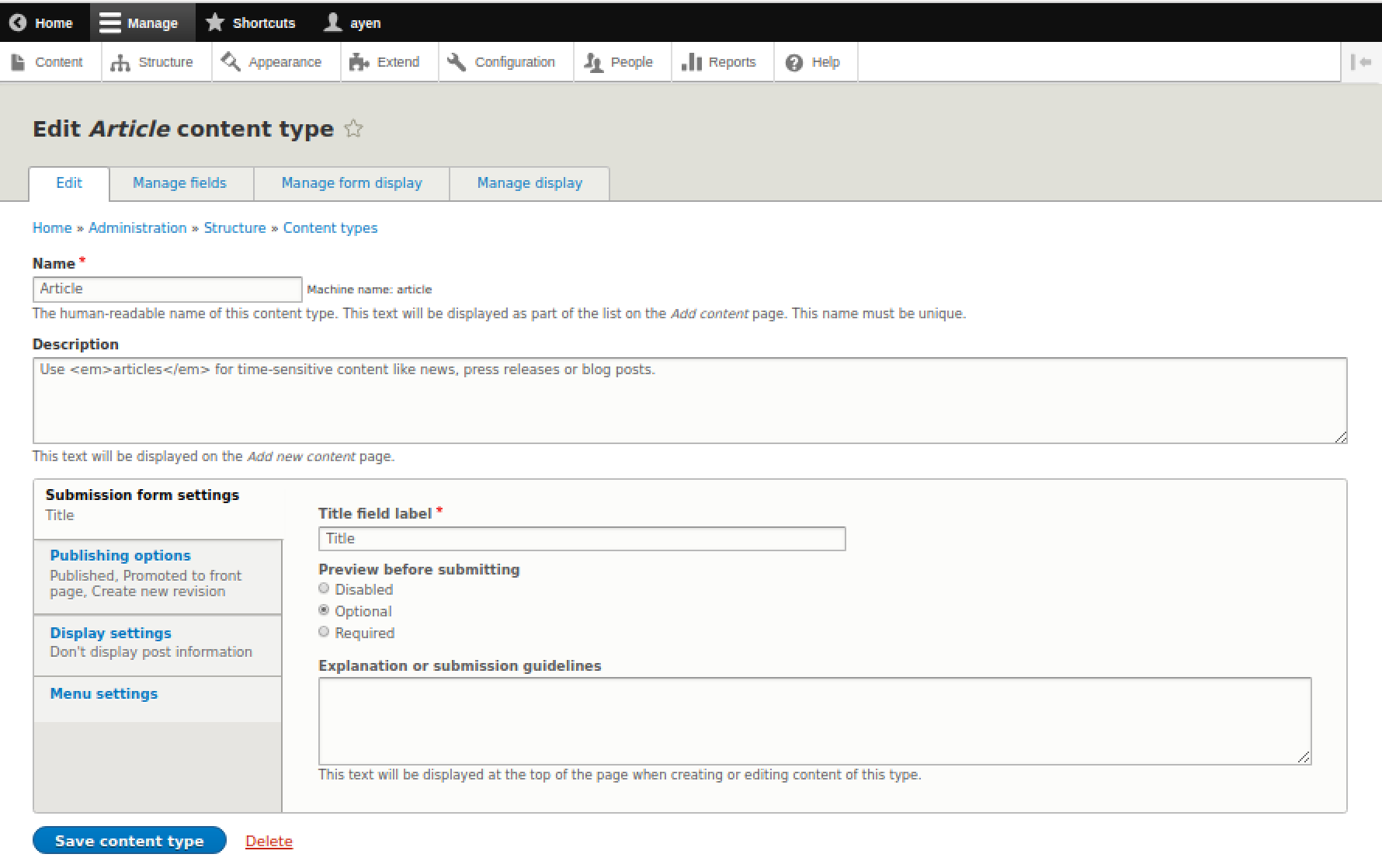Image resolution: width=1382 pixels, height=868 pixels.
Task: Open the Manage display tab
Action: click(530, 183)
